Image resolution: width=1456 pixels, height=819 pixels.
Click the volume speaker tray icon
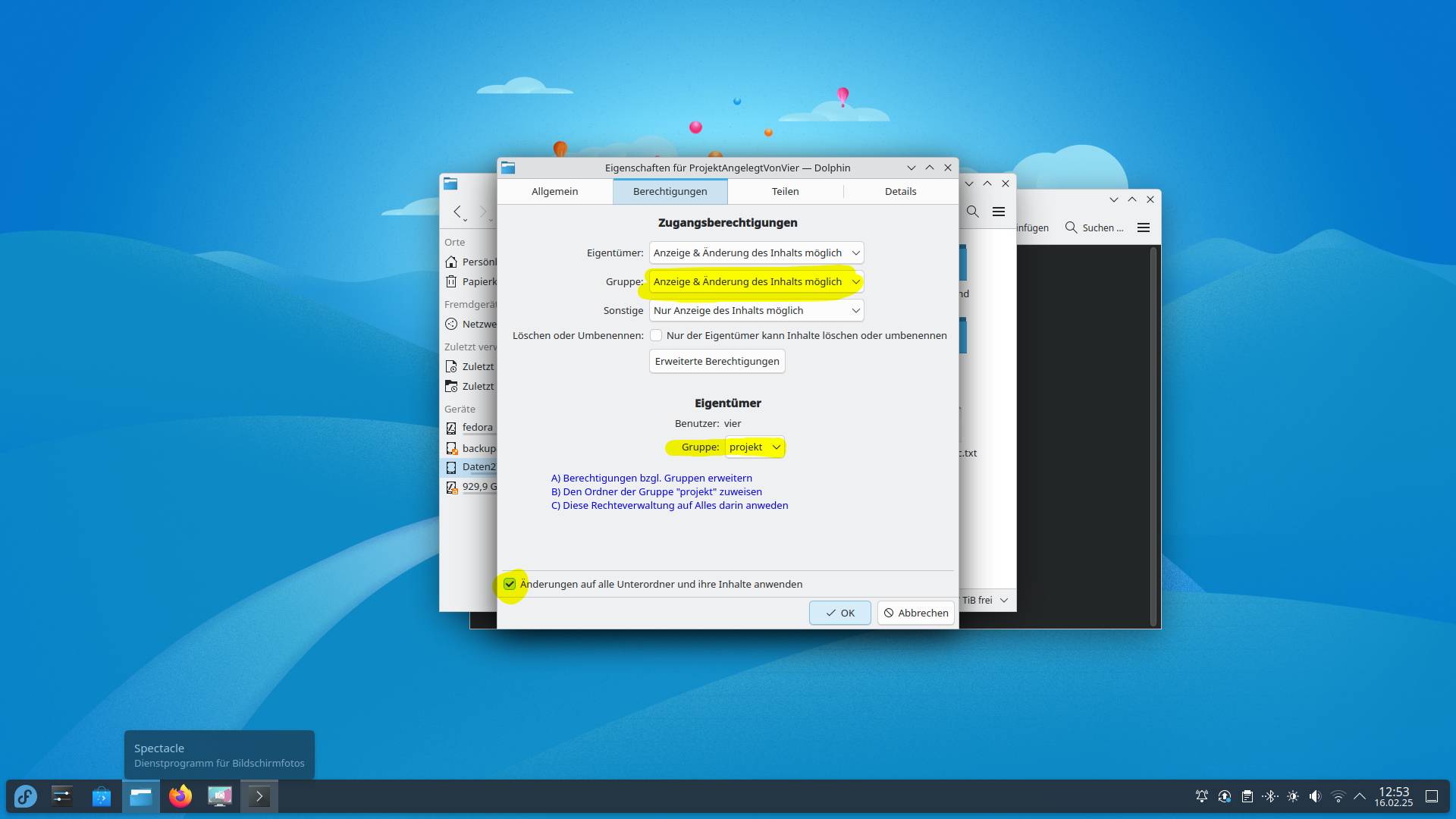(1315, 796)
